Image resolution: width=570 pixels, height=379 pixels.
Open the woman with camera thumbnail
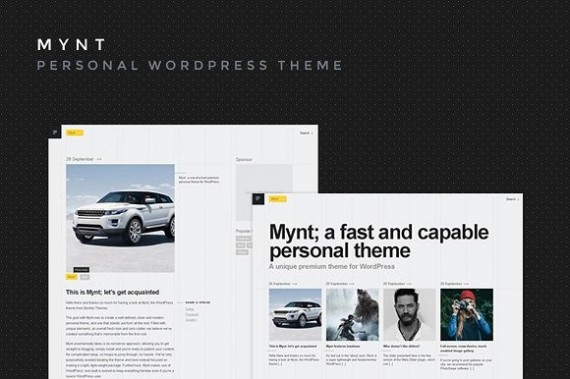click(467, 315)
